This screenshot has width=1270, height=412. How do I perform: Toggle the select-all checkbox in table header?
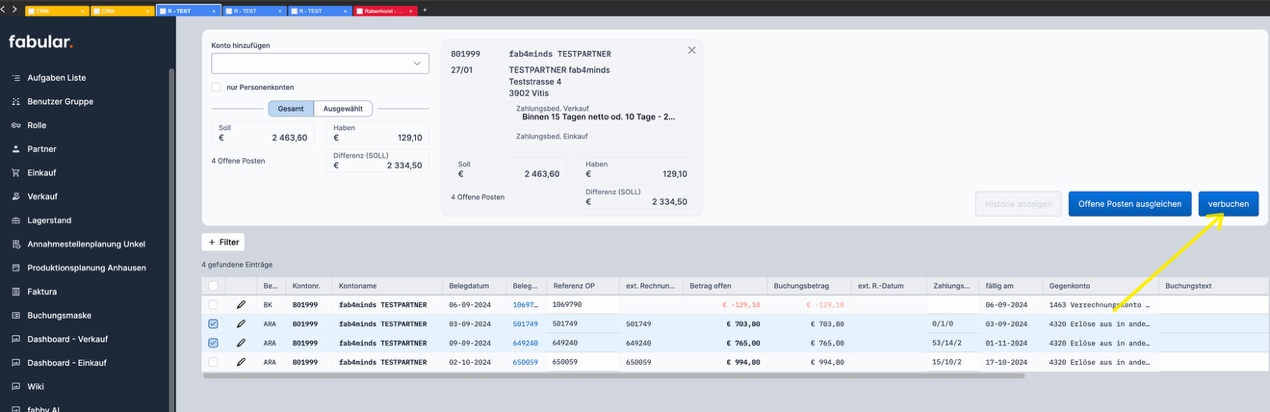(x=213, y=286)
